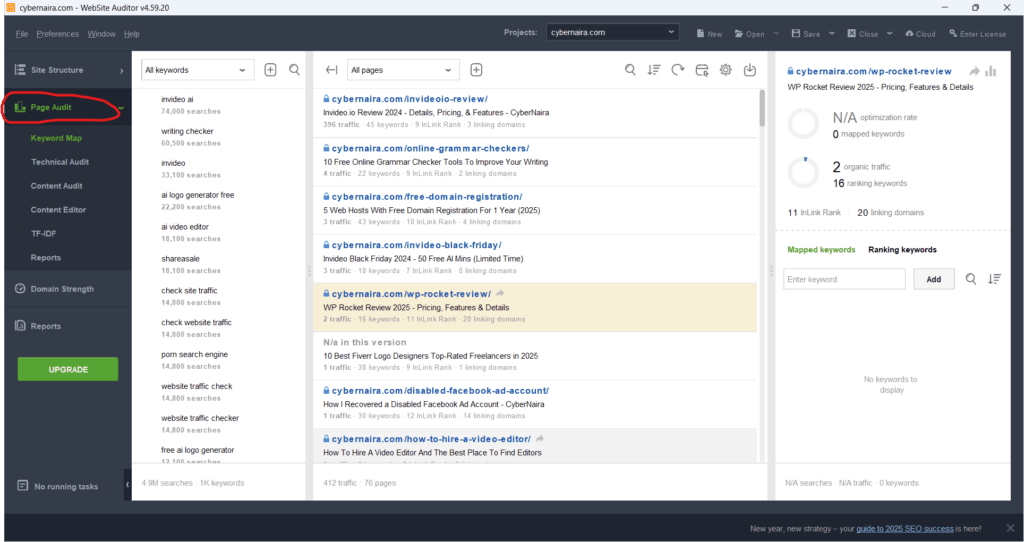Refresh pages data icon
This screenshot has width=1024, height=542.
click(x=678, y=70)
